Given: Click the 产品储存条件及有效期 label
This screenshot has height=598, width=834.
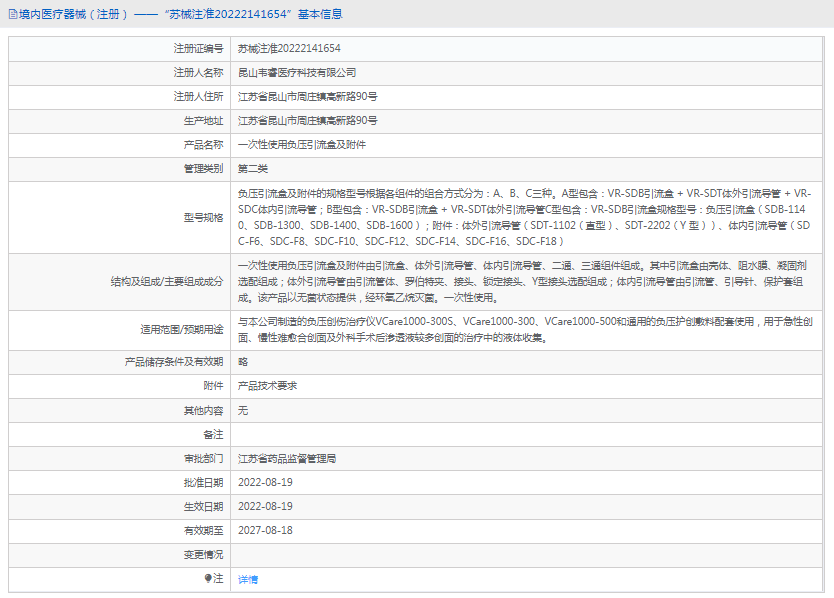Looking at the screenshot, I should 174,362.
